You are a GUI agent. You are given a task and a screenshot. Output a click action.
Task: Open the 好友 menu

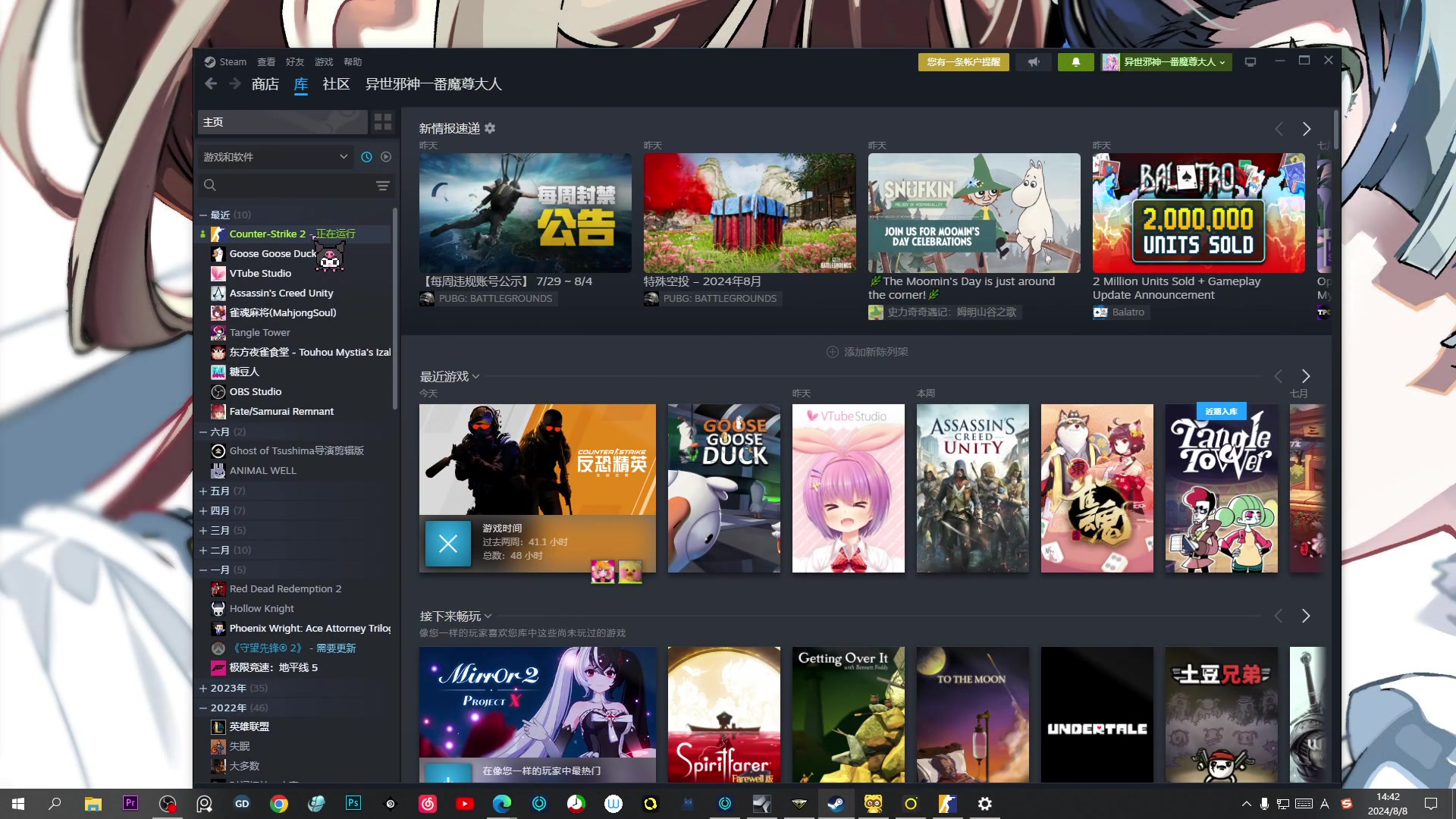click(x=295, y=62)
